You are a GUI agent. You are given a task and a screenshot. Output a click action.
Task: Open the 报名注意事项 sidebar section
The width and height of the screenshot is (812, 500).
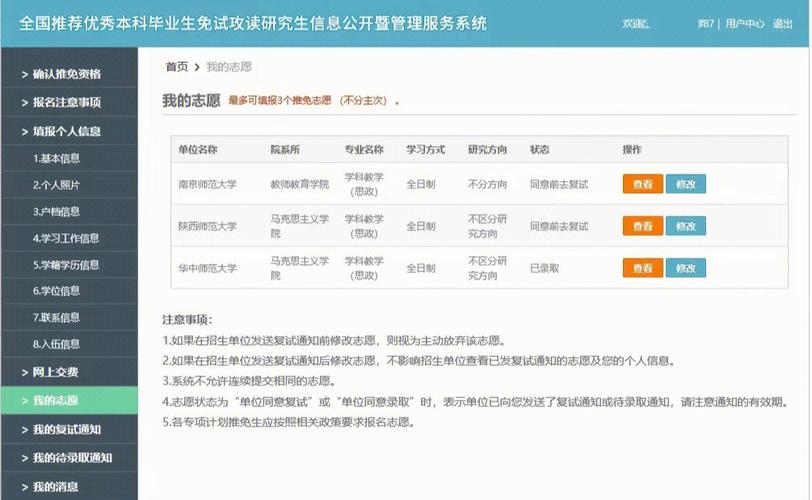(x=69, y=102)
